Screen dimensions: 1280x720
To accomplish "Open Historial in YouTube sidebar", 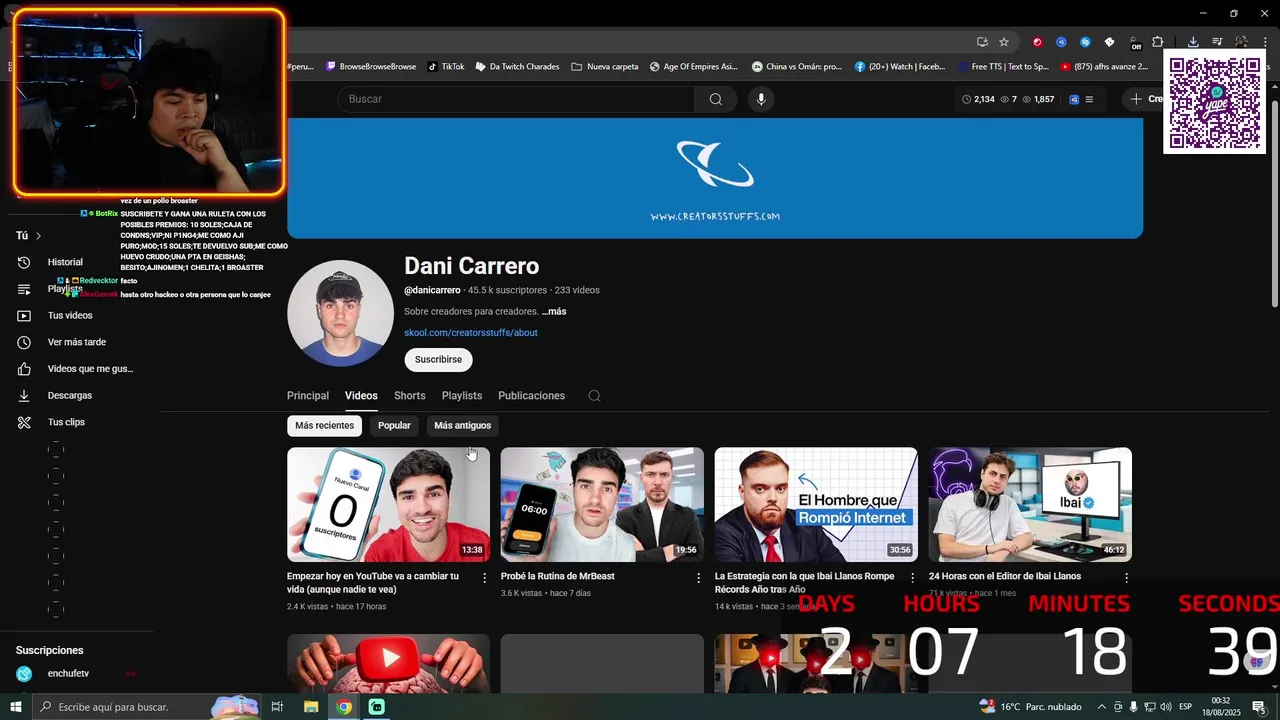I will click(65, 262).
